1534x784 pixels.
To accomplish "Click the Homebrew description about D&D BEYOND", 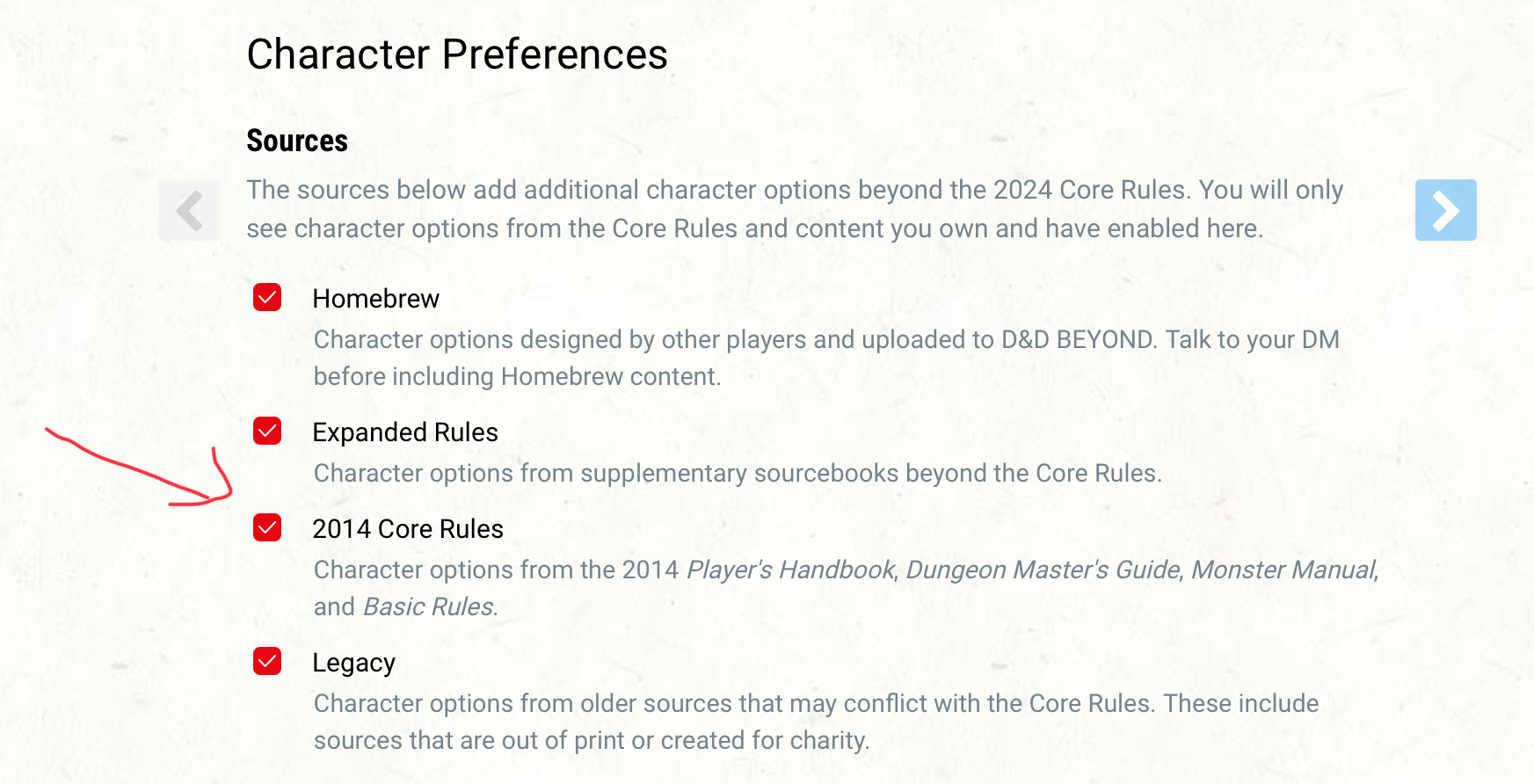I will [x=825, y=358].
